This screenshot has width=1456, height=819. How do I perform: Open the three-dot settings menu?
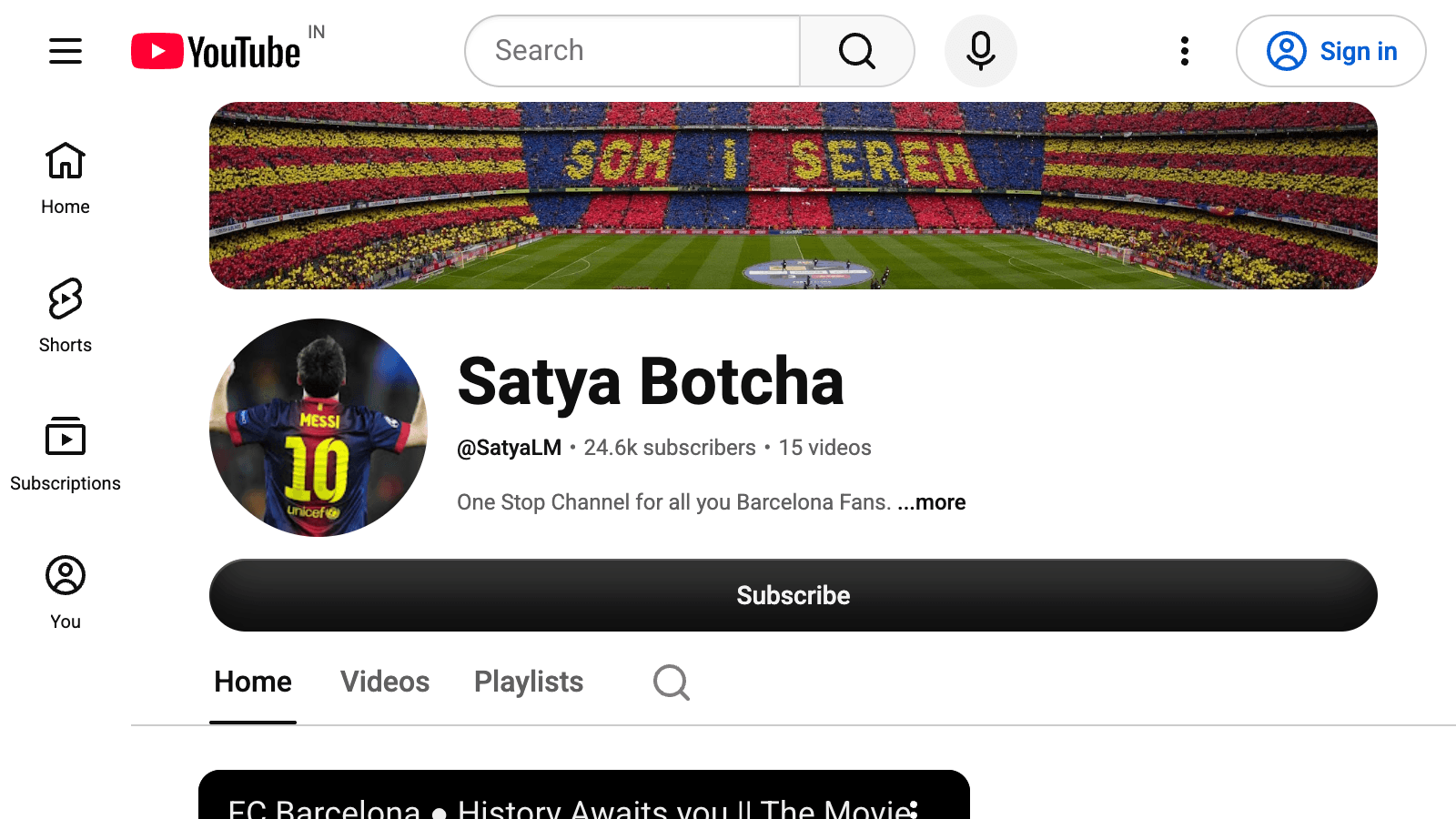point(1184,51)
